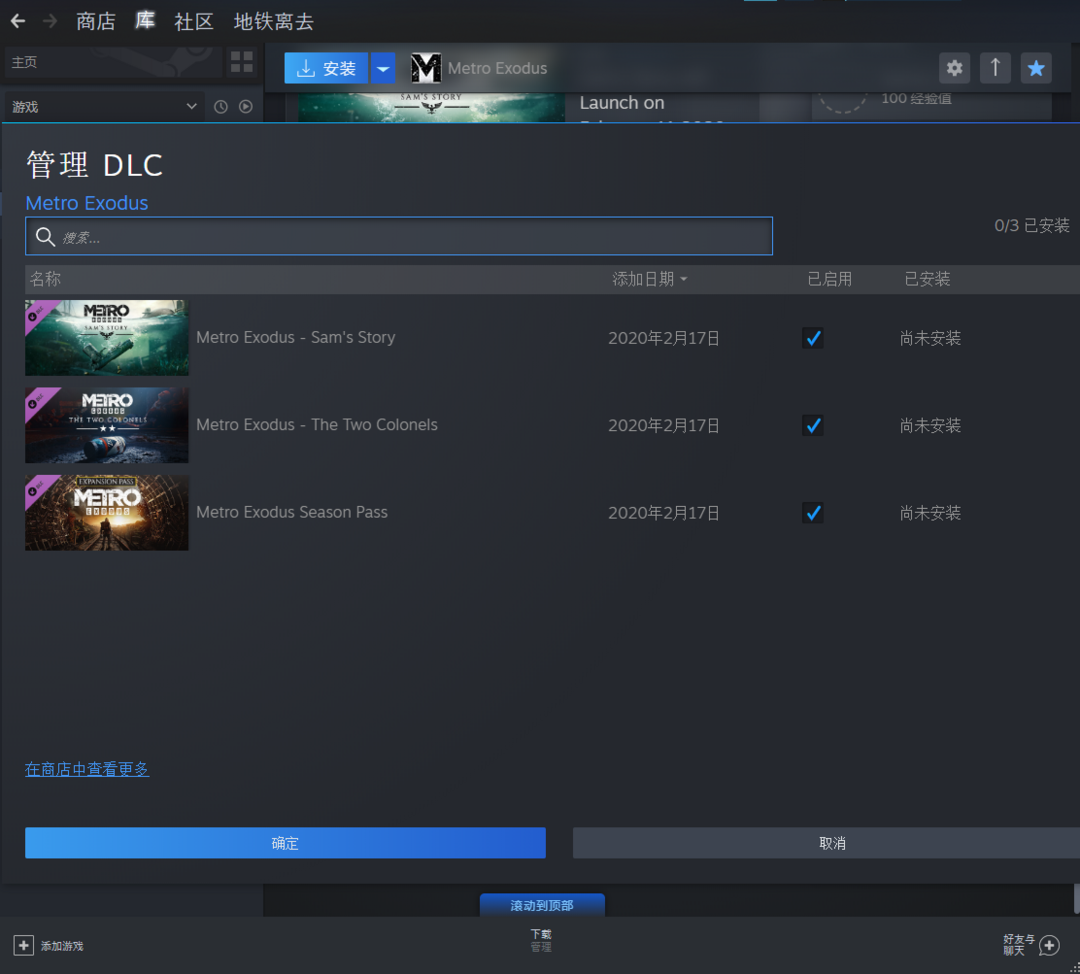1080x974 pixels.
Task: Click the add game plus icon
Action: point(23,945)
